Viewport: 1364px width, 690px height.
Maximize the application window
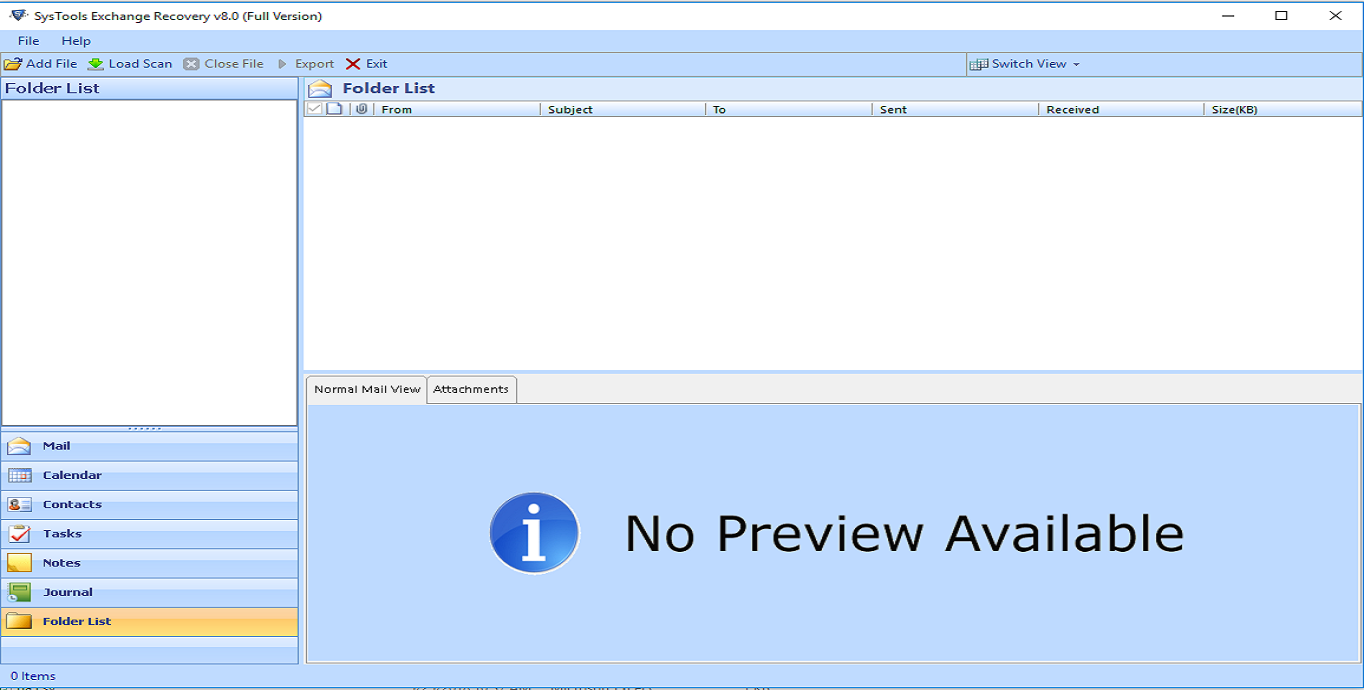(1281, 15)
